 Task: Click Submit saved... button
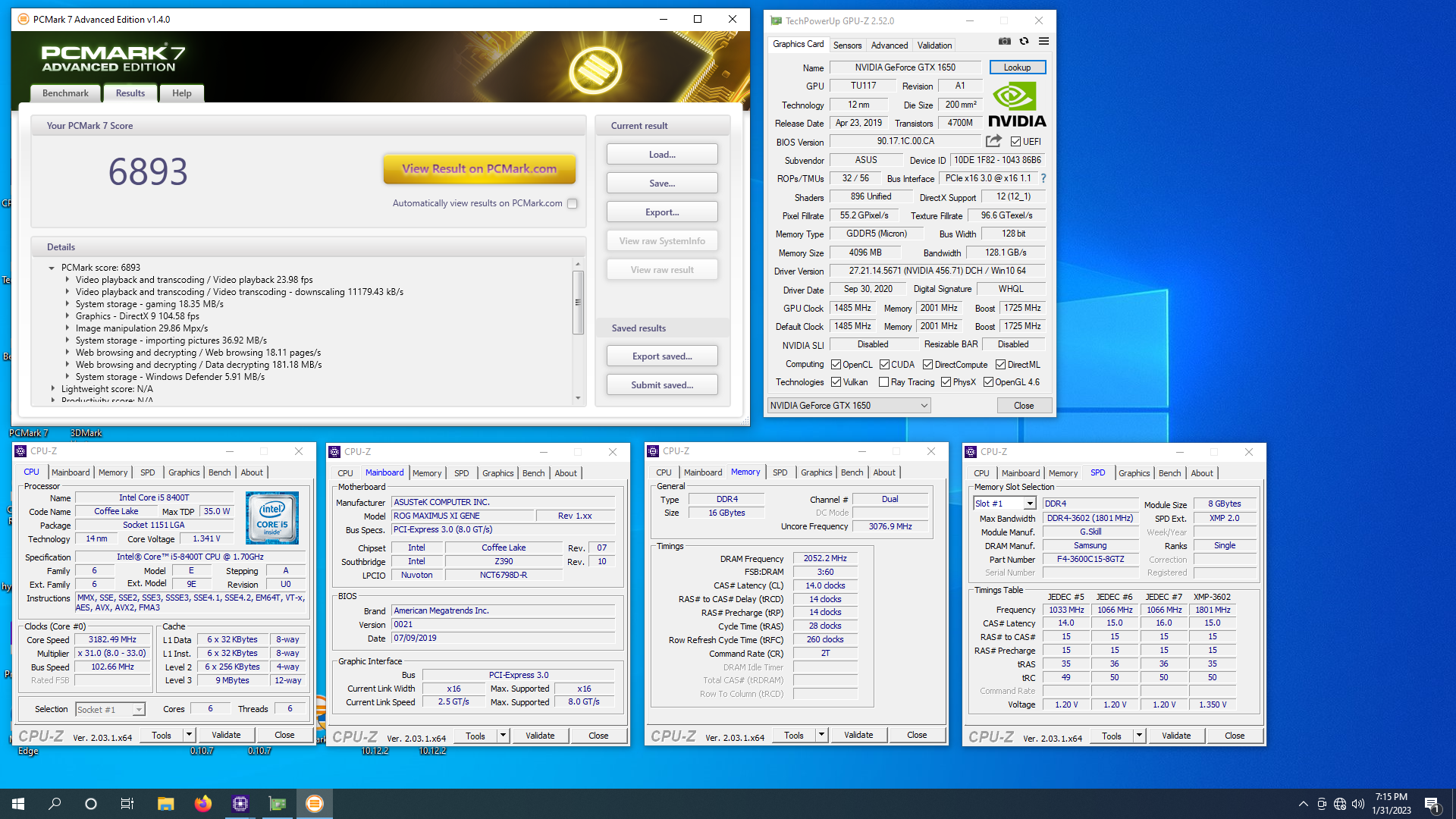coord(662,385)
